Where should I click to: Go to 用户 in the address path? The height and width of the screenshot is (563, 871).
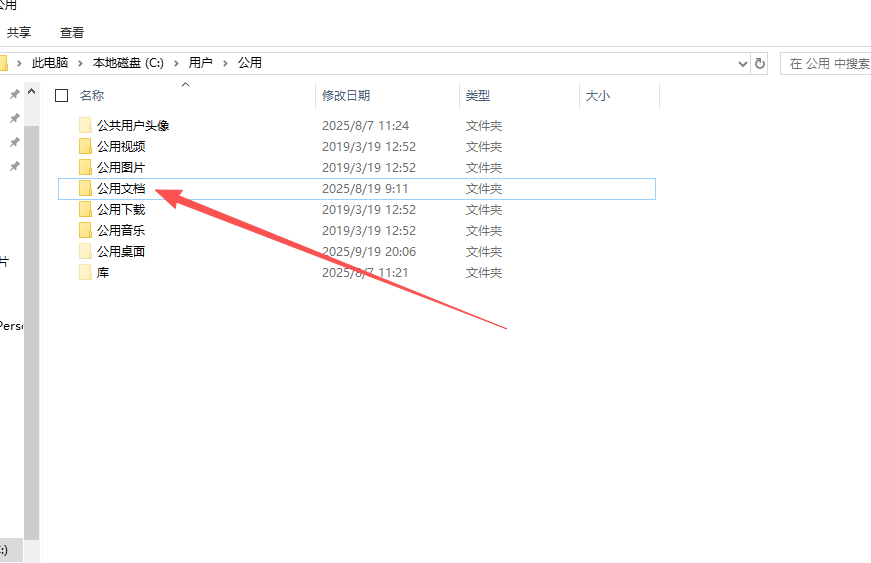tap(201, 63)
